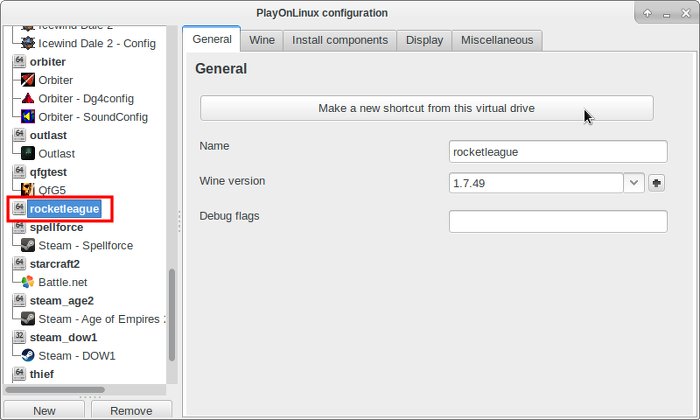Select the Outlast shortcut label
This screenshot has width=700, height=420.
click(57, 154)
